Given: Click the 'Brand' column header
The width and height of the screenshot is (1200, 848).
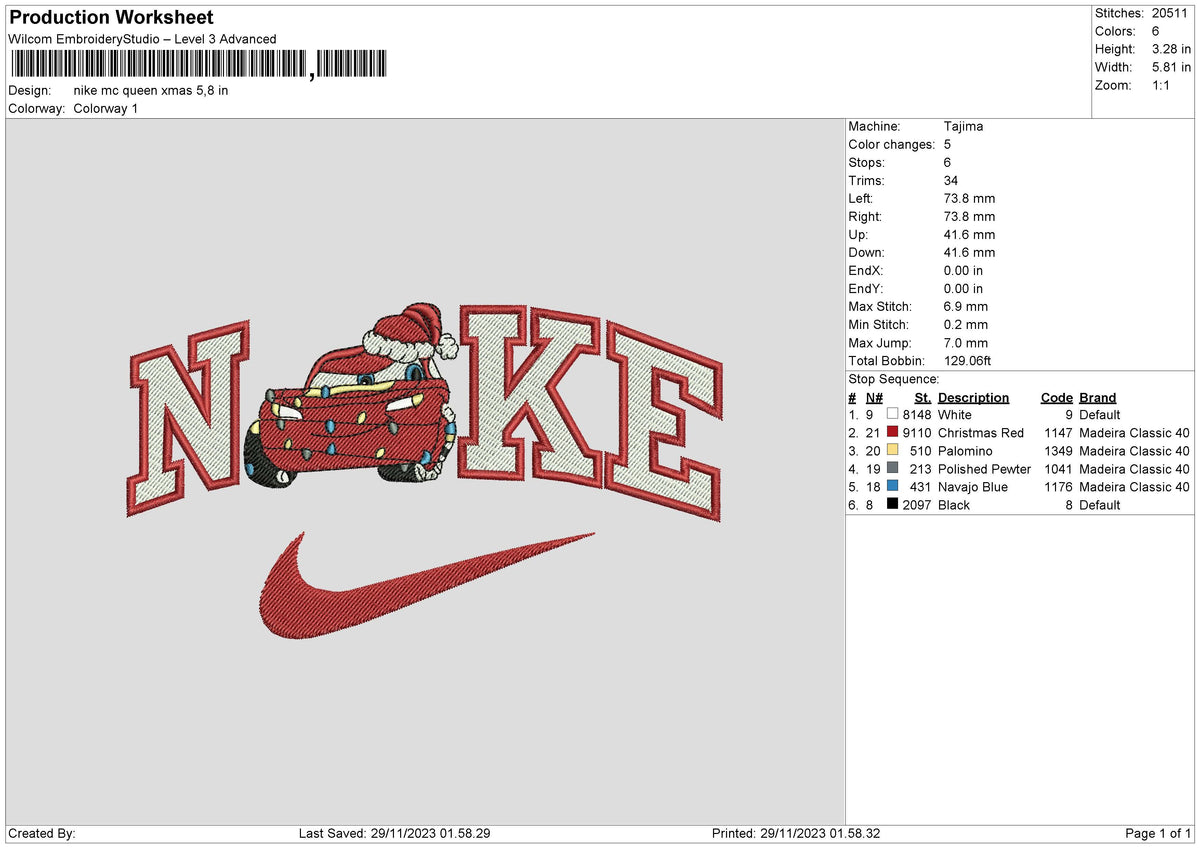Looking at the screenshot, I should (x=1097, y=397).
